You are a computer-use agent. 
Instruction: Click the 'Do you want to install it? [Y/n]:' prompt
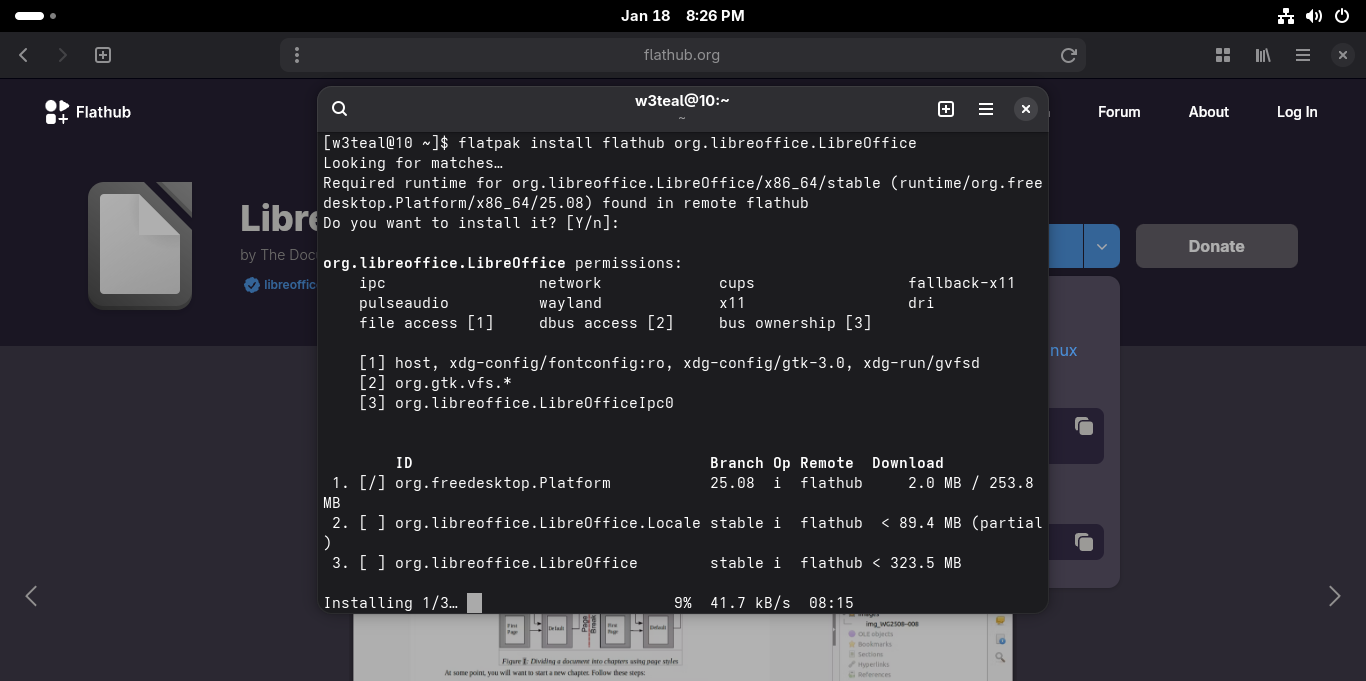click(x=471, y=223)
